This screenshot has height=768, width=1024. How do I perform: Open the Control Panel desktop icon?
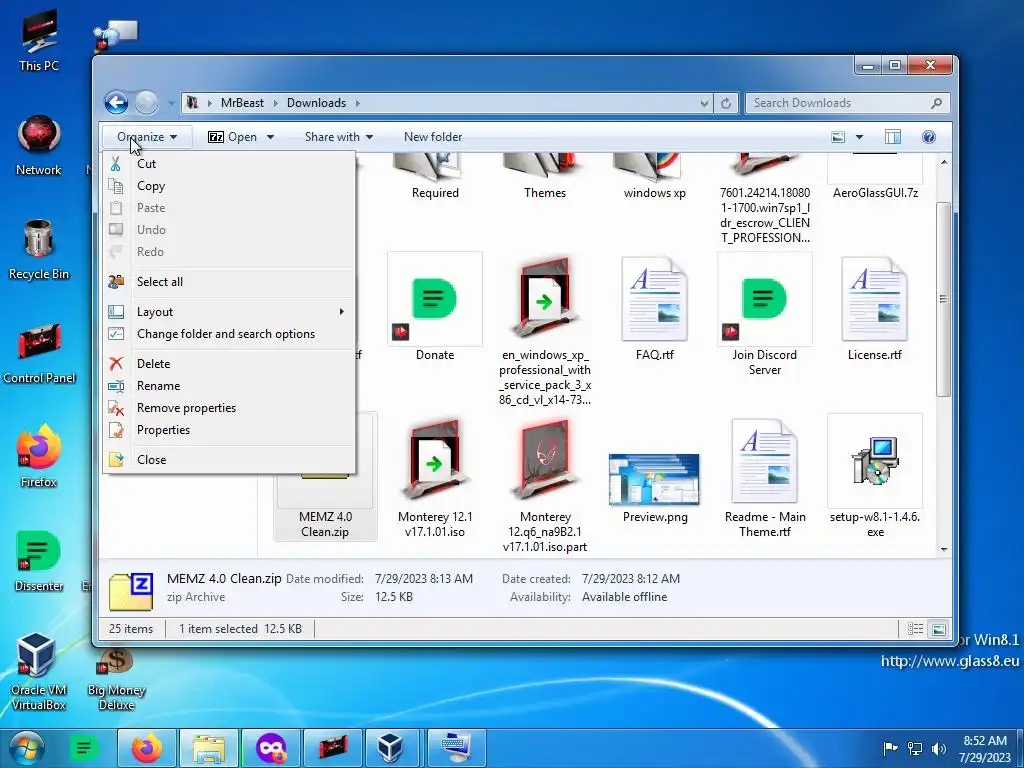(x=39, y=353)
